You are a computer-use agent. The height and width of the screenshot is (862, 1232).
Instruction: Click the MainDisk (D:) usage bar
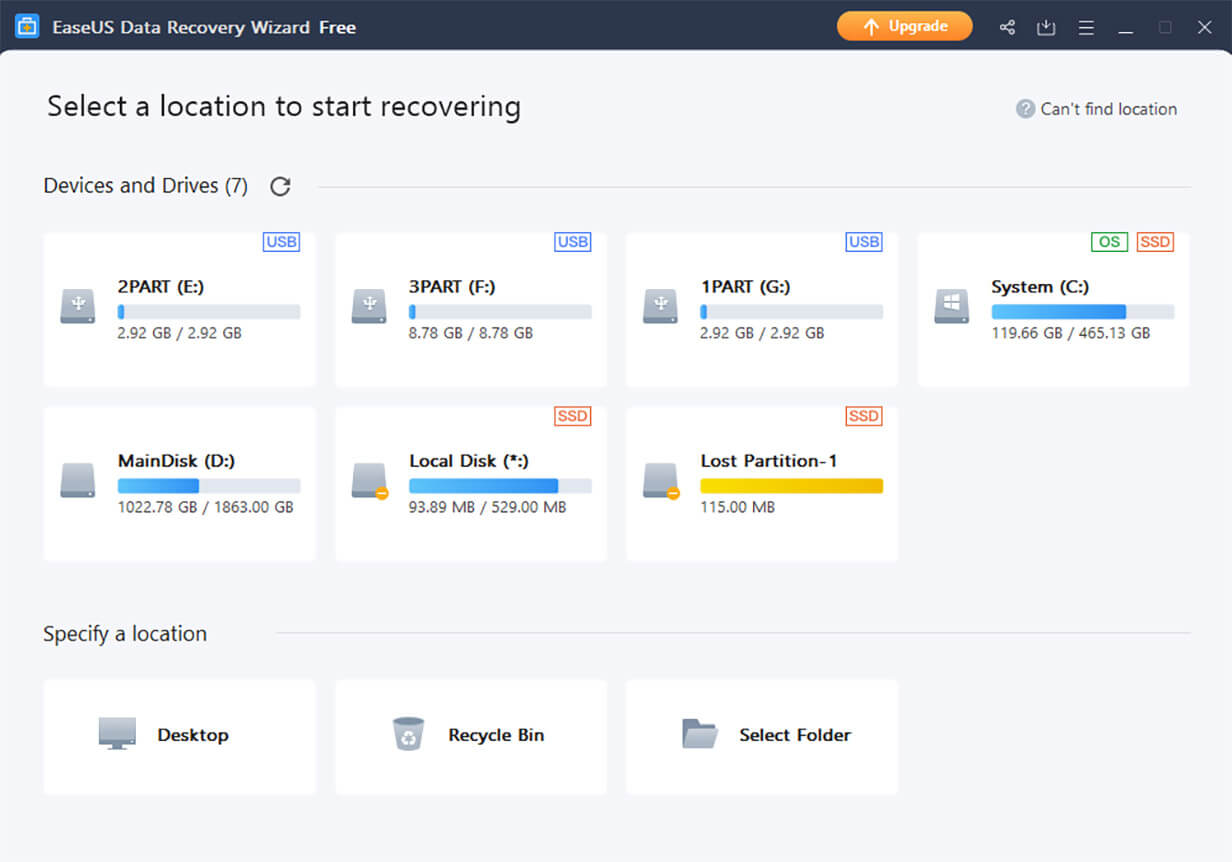click(x=209, y=486)
